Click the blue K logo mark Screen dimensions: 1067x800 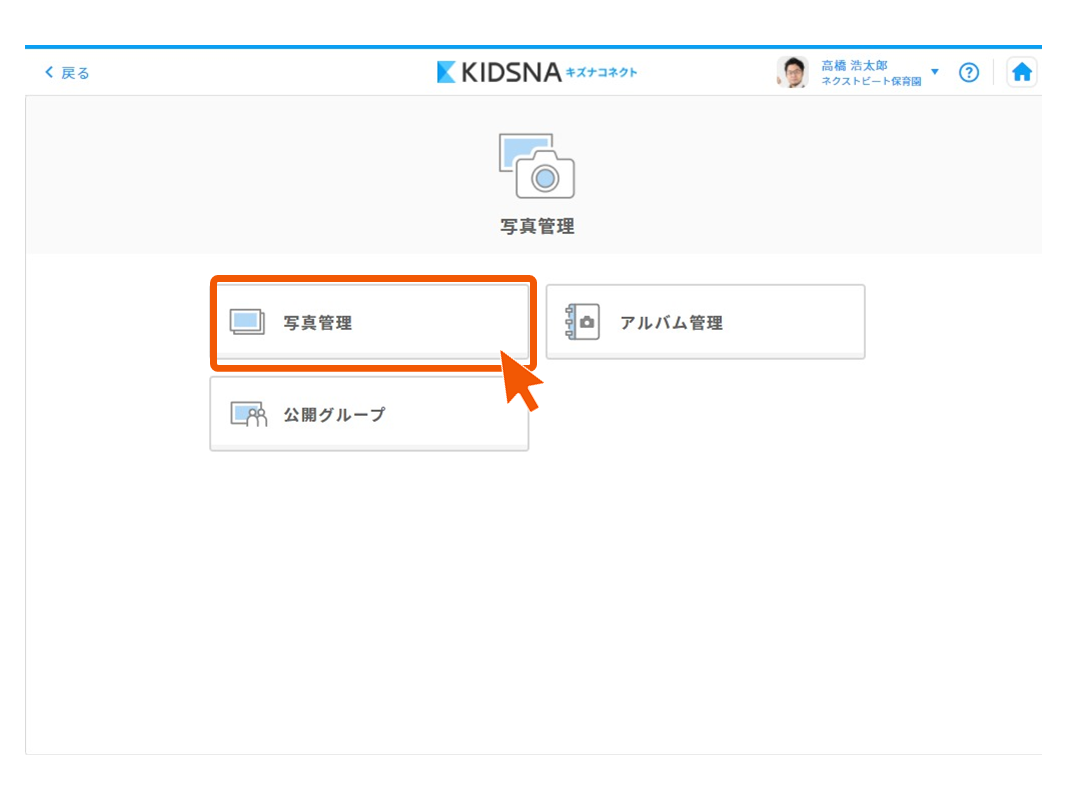(x=446, y=72)
